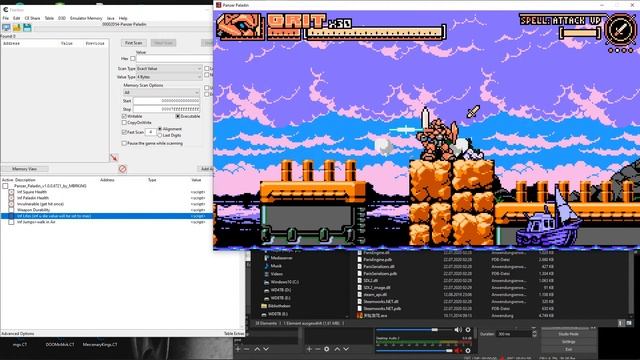640x360 pixels.
Task: Open Advanced Options at the bottom
Action: click(18, 333)
